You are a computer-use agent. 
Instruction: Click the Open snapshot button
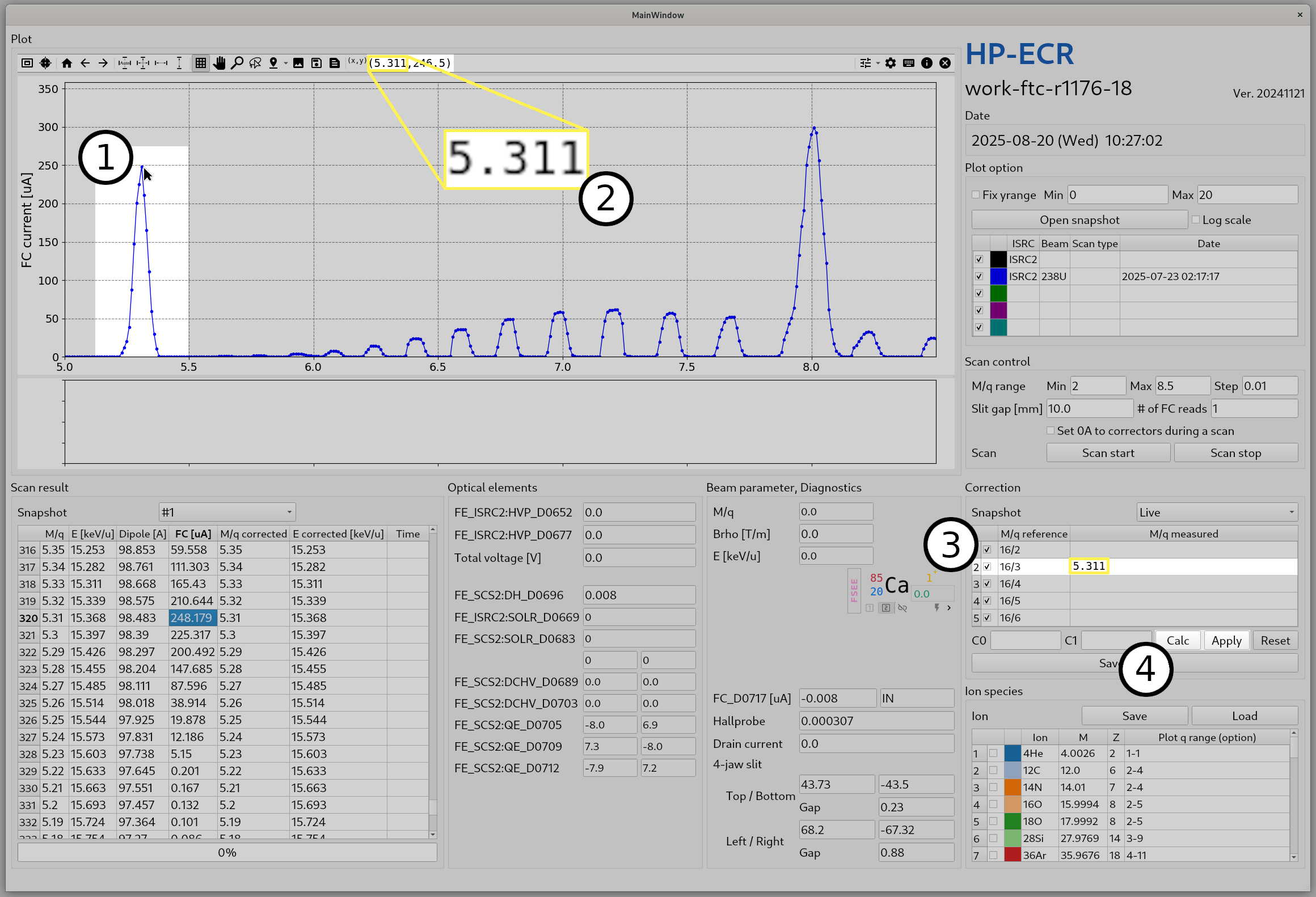click(x=1079, y=219)
